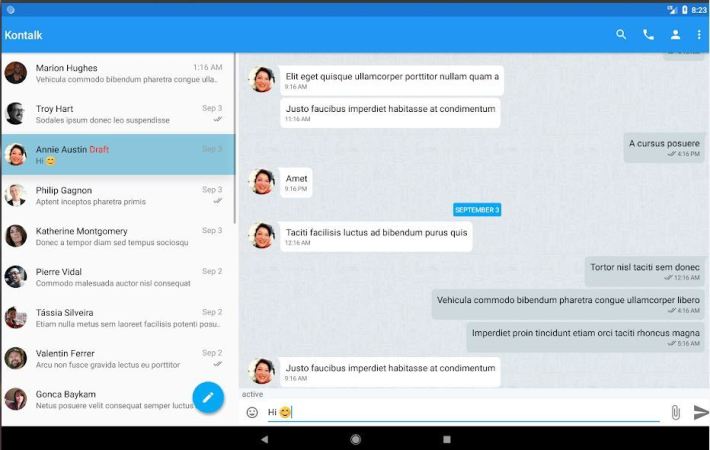Image resolution: width=710 pixels, height=450 pixels.
Task: Click Katherine Montgomery avatar photo
Action: pyautogui.click(x=16, y=236)
